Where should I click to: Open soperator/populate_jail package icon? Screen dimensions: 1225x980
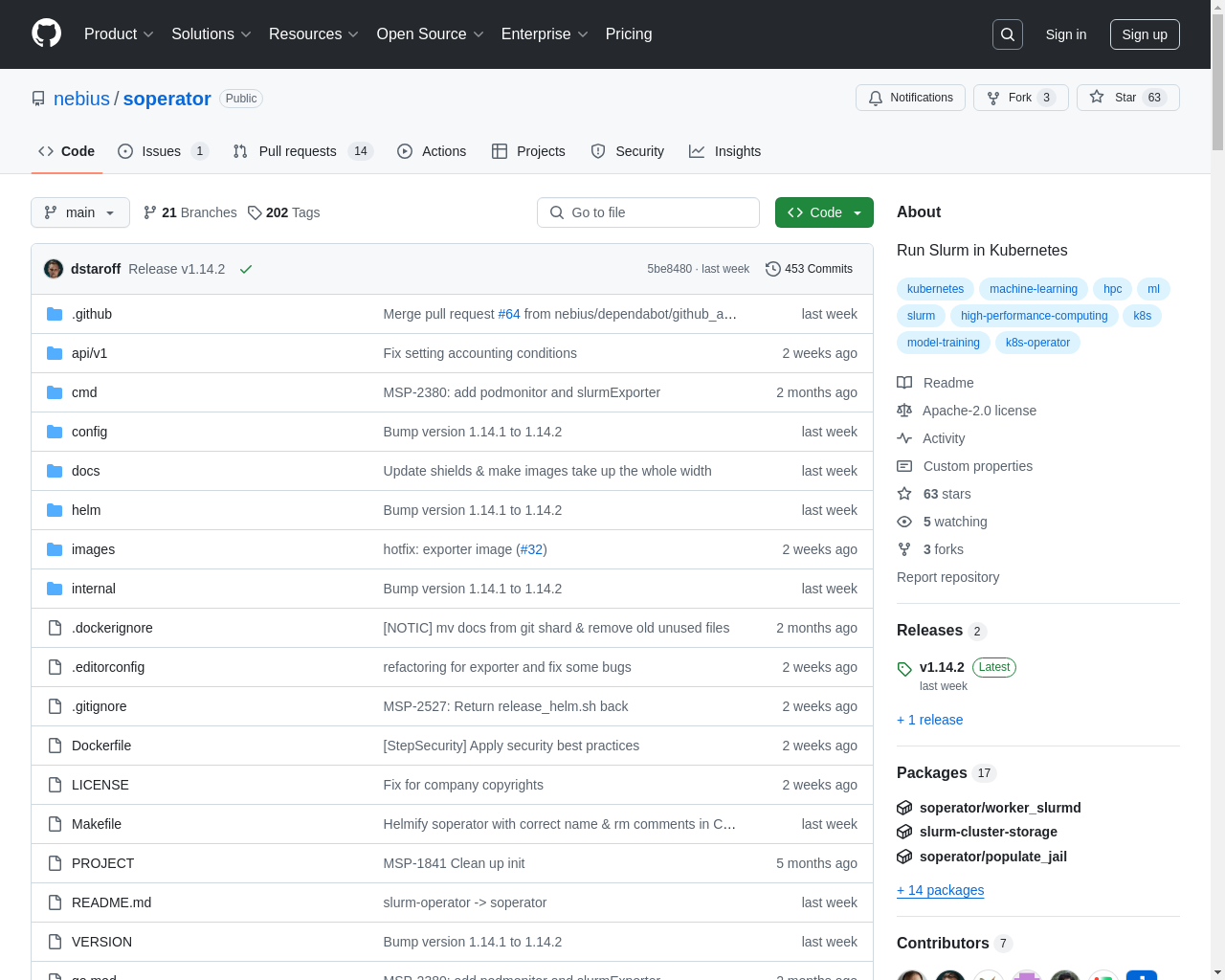click(904, 857)
